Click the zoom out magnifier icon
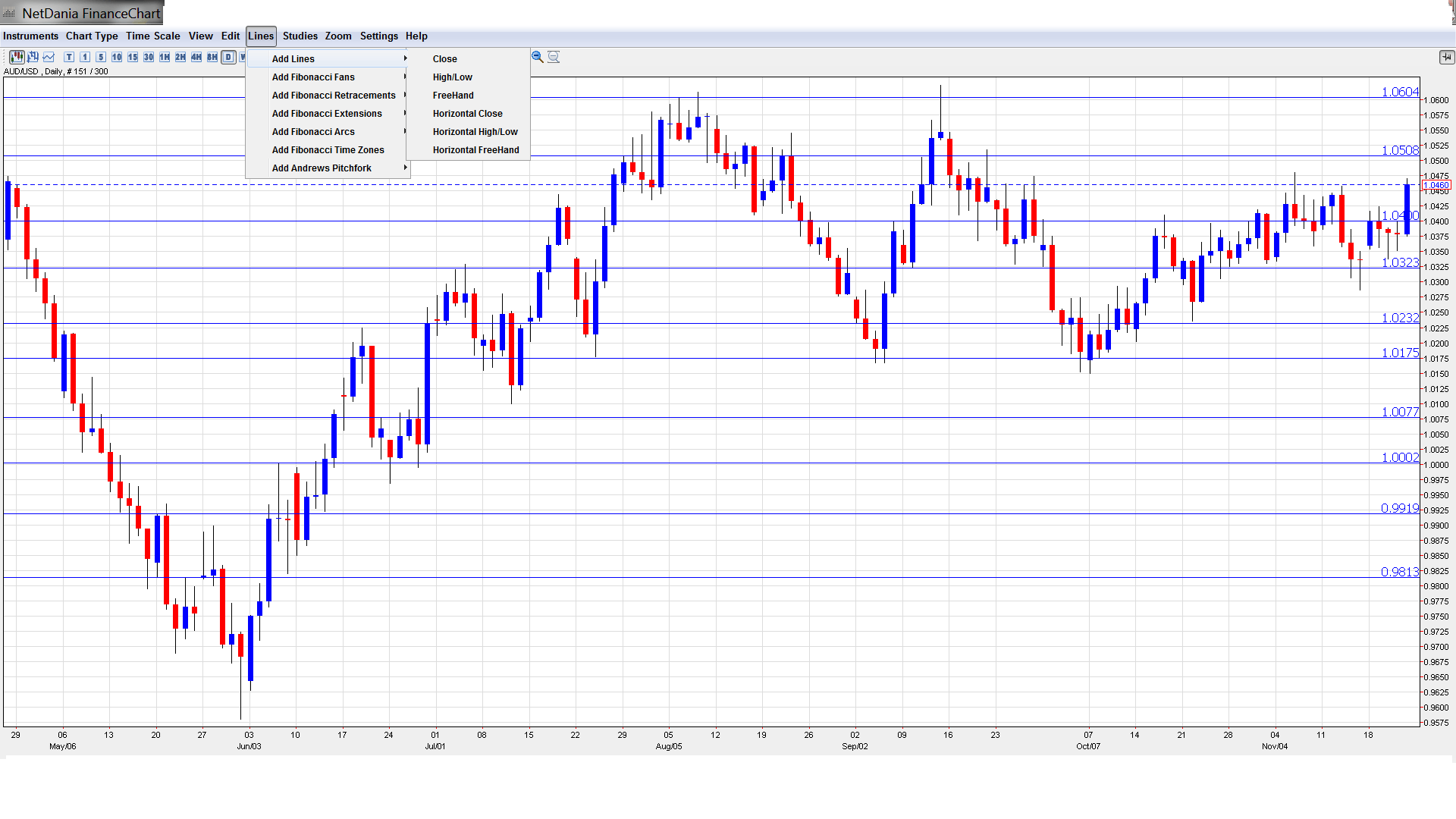Viewport: 1456px width, 819px height. tap(554, 57)
